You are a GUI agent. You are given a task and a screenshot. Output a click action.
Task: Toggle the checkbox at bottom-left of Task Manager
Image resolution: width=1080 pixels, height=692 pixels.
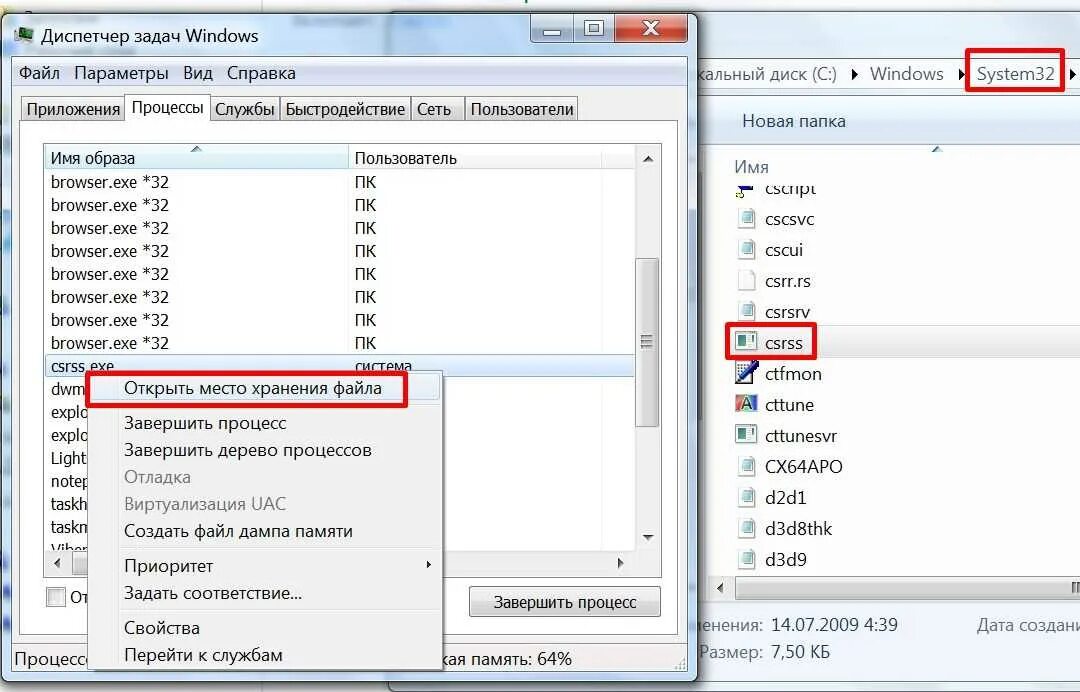point(56,596)
